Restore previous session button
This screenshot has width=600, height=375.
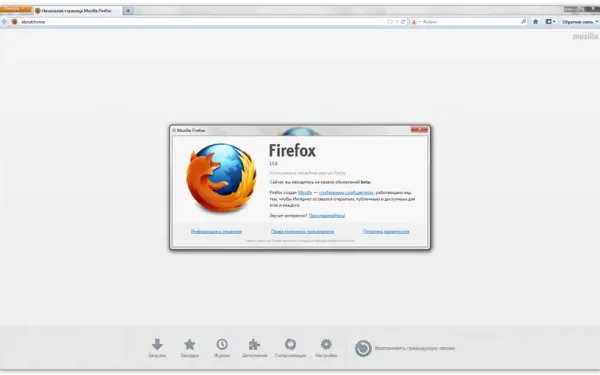[x=405, y=348]
